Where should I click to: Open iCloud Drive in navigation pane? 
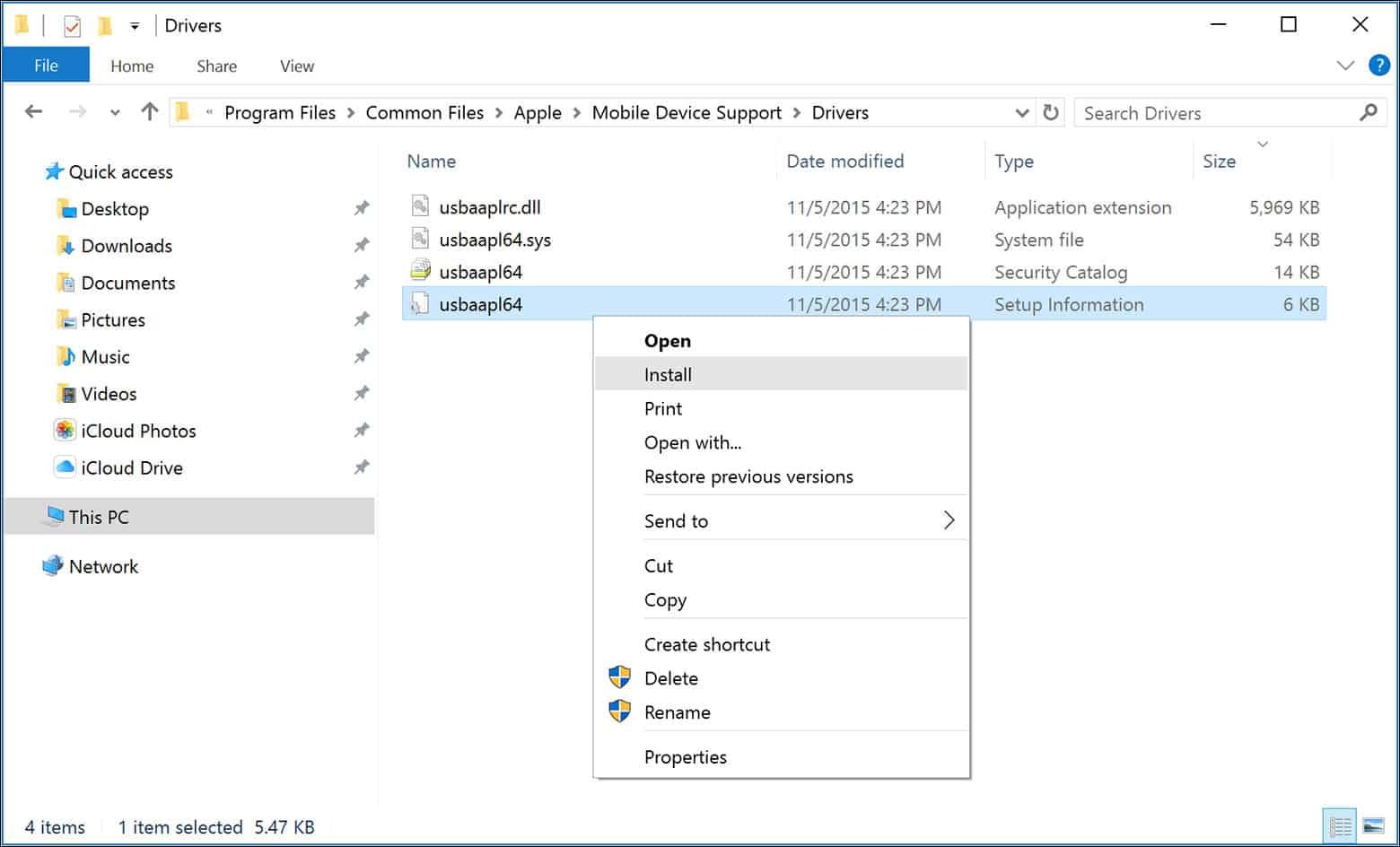132,467
